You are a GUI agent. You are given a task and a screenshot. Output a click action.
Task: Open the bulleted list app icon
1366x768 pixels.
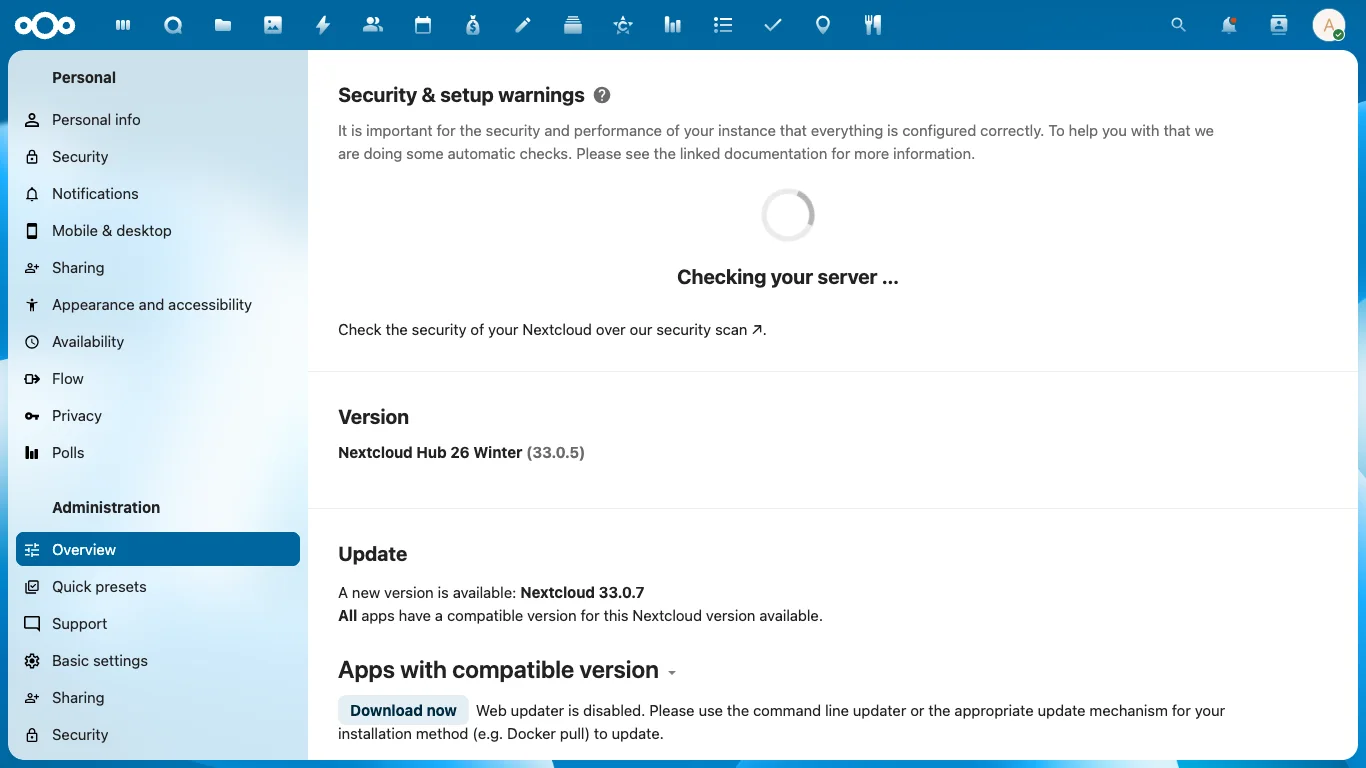[x=723, y=25]
